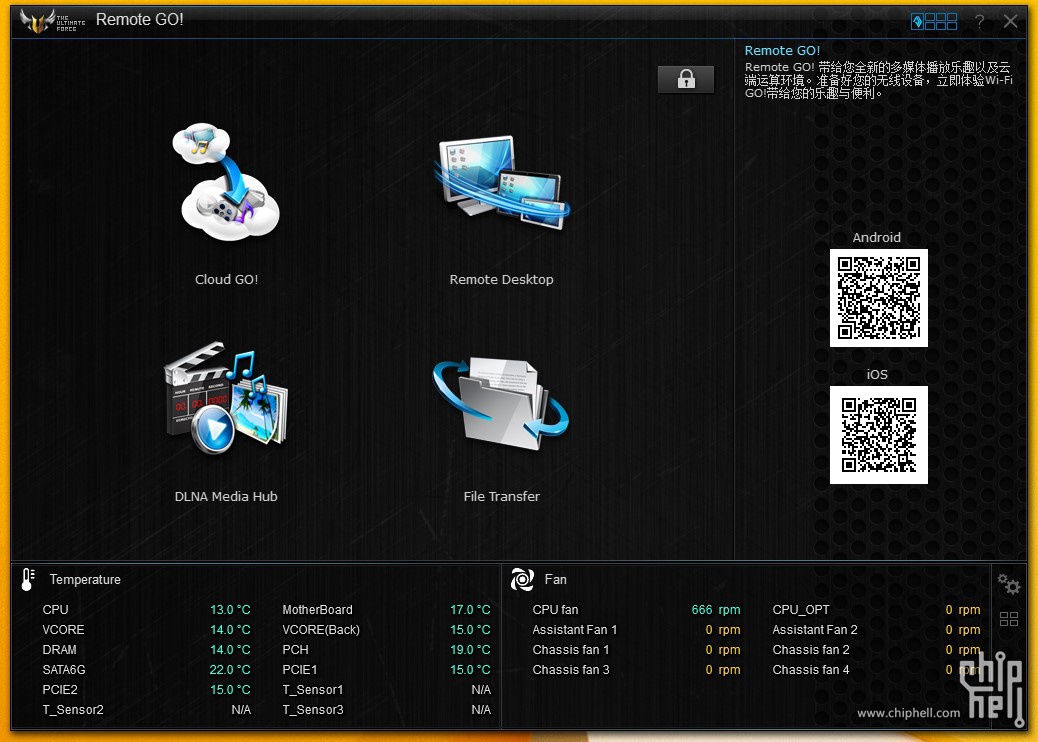Click the iOS QR code
Viewport: 1038px width, 742px height.
click(x=878, y=435)
